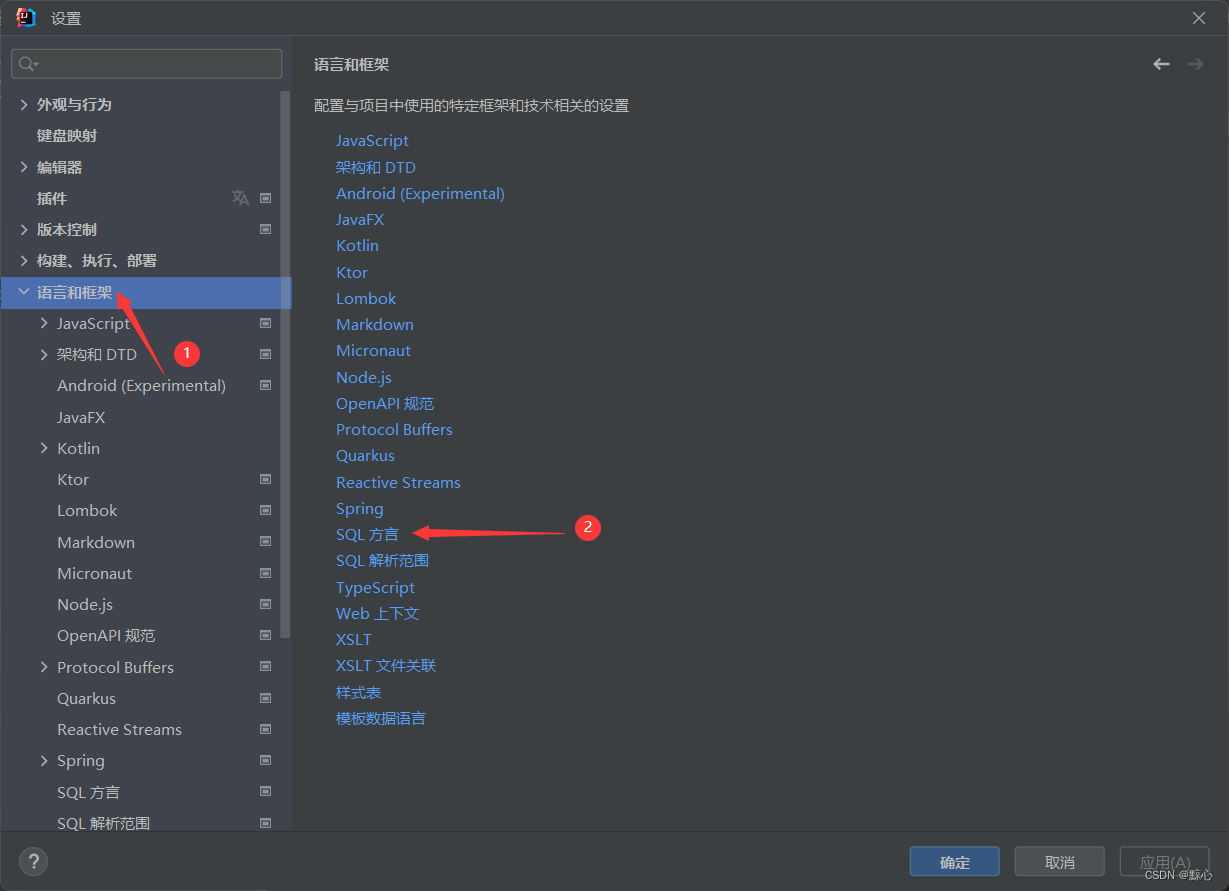Expand the 编辑器 section
The height and width of the screenshot is (891, 1229).
(24, 167)
